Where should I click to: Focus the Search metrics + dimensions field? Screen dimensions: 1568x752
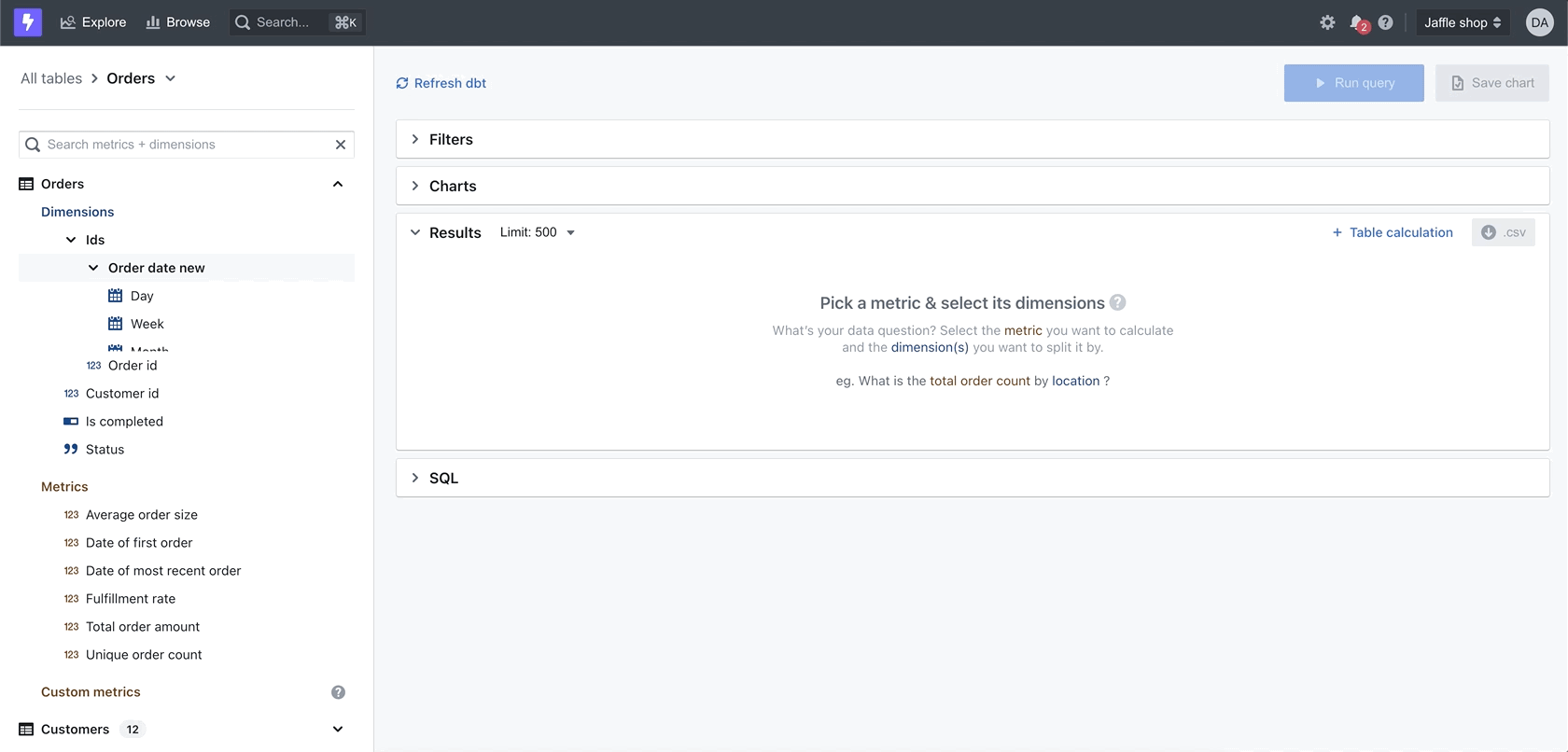click(x=187, y=145)
